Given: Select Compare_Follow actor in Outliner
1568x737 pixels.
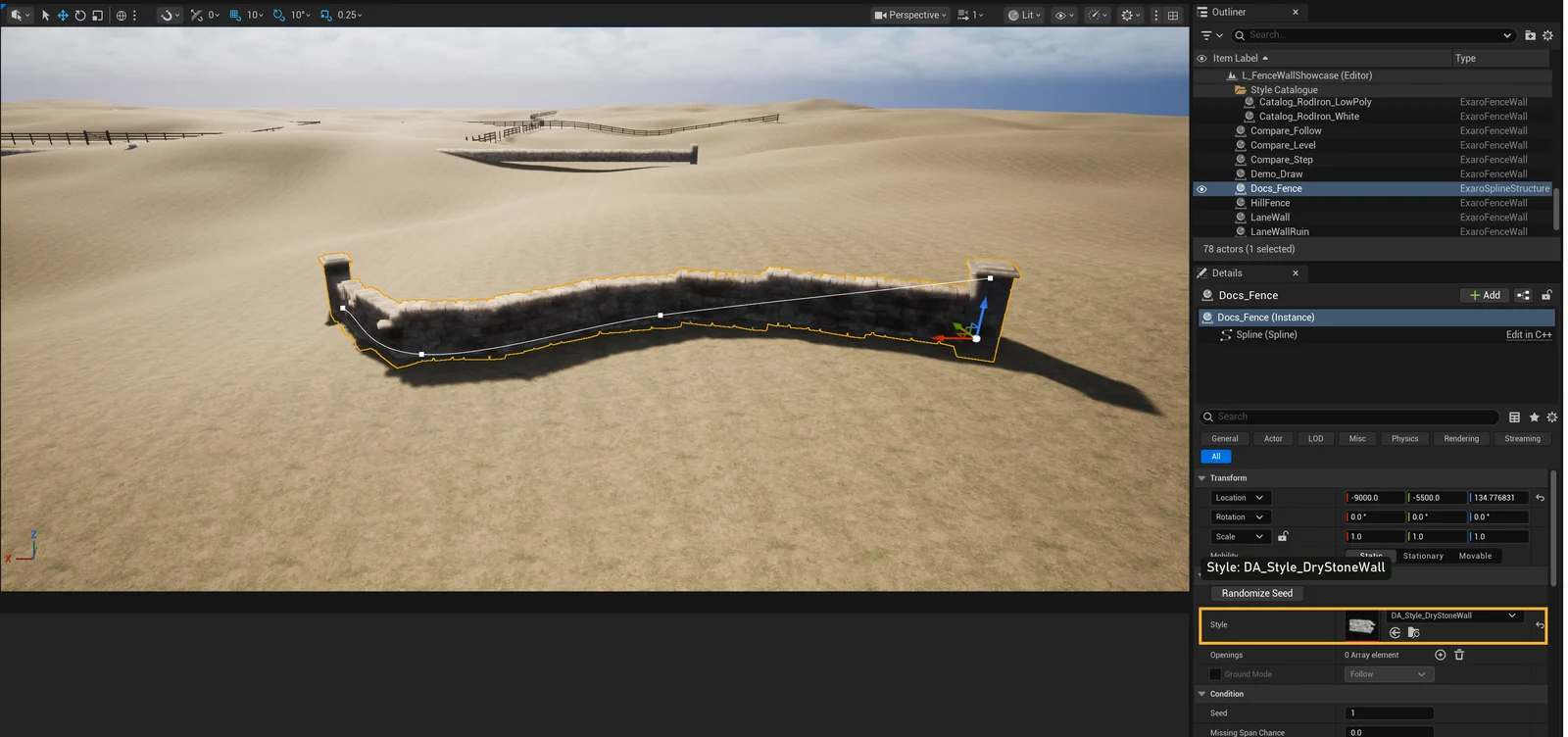Looking at the screenshot, I should click(1286, 130).
